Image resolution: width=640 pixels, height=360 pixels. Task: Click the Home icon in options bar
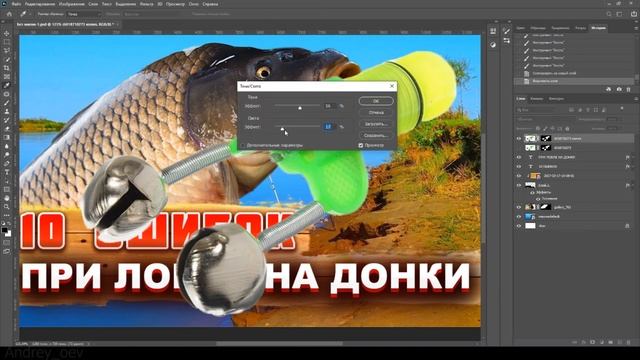[9, 14]
